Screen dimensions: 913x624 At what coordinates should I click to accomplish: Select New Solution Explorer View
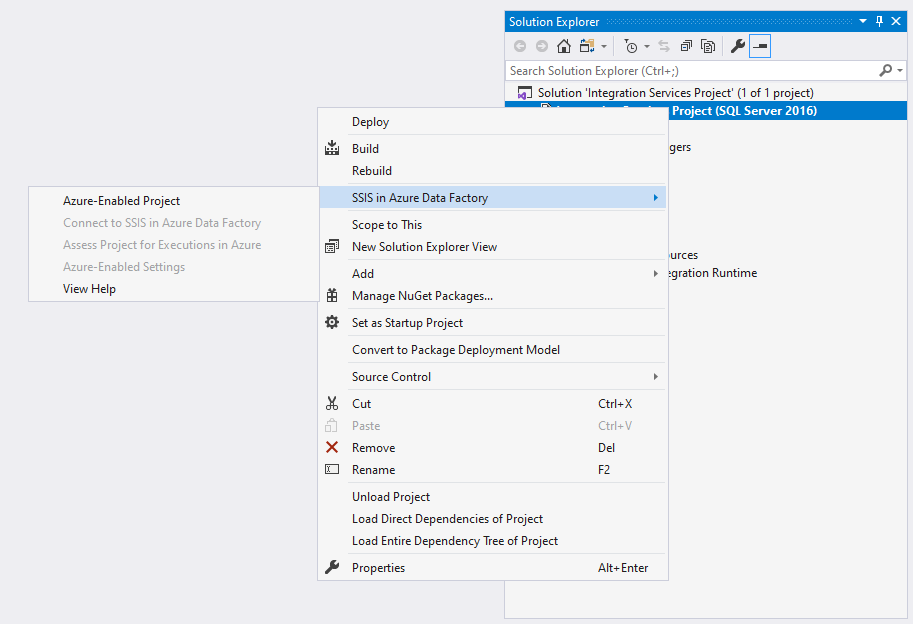pyautogui.click(x=492, y=247)
